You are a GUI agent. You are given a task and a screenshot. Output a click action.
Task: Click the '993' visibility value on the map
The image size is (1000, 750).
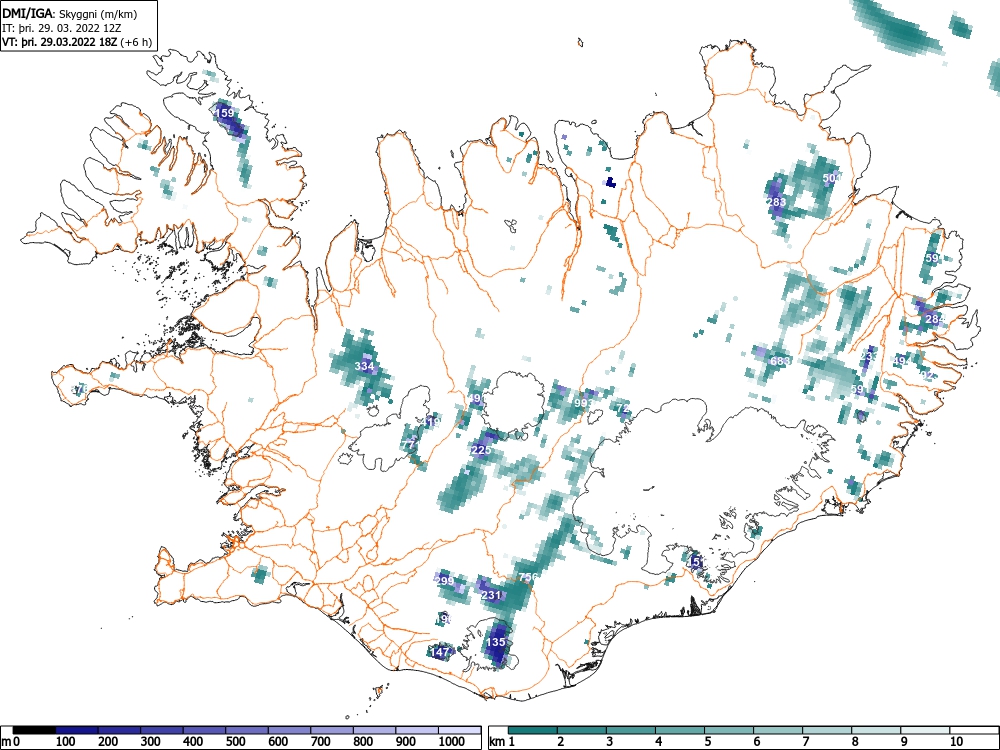pos(583,403)
